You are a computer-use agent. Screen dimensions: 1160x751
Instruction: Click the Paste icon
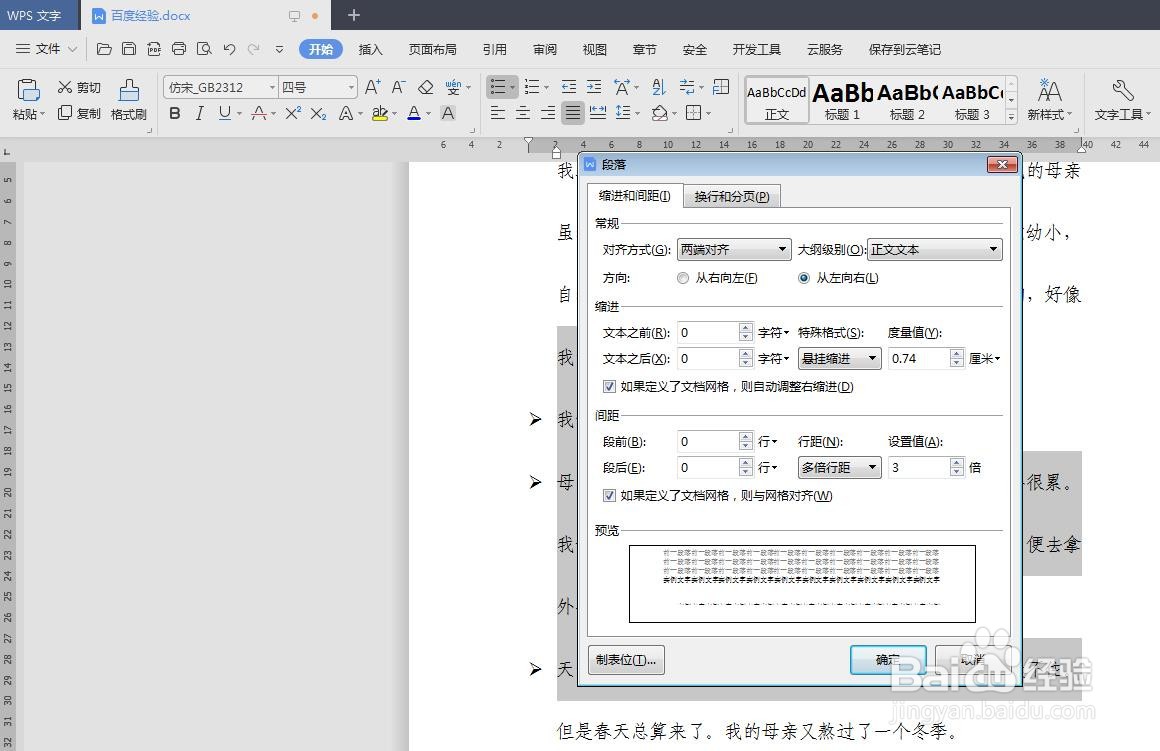28,90
